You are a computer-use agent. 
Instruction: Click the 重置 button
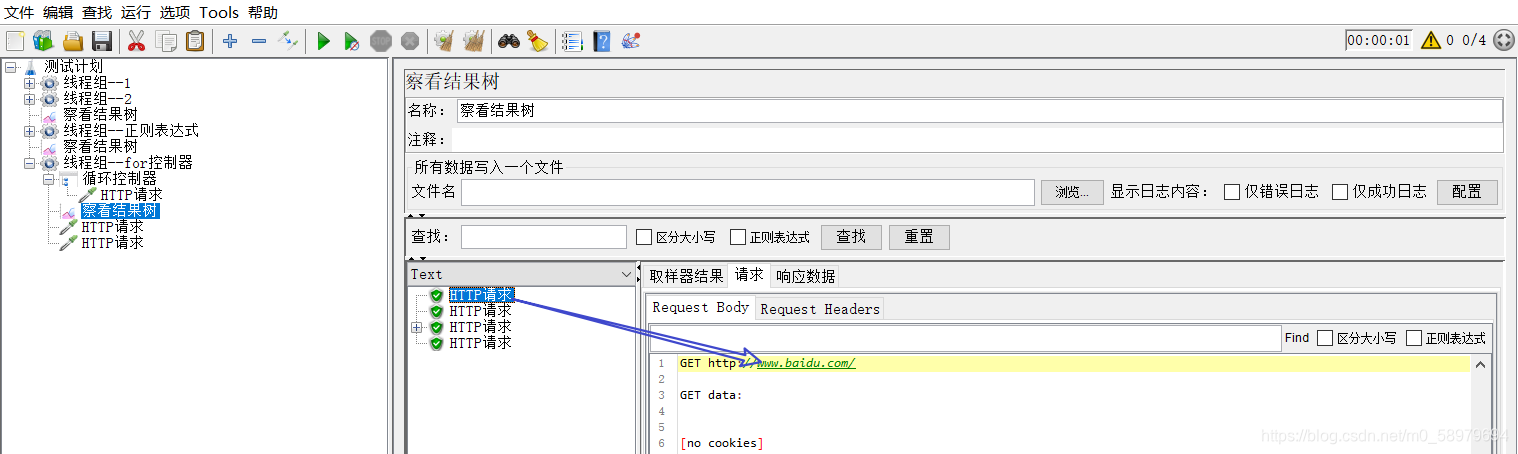point(919,237)
